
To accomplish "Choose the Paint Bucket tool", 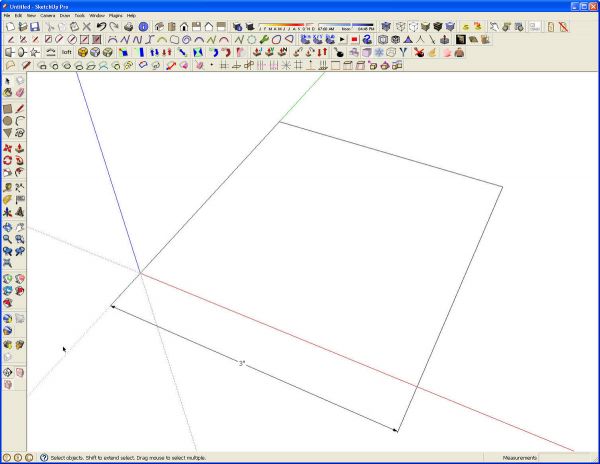I will [7, 93].
